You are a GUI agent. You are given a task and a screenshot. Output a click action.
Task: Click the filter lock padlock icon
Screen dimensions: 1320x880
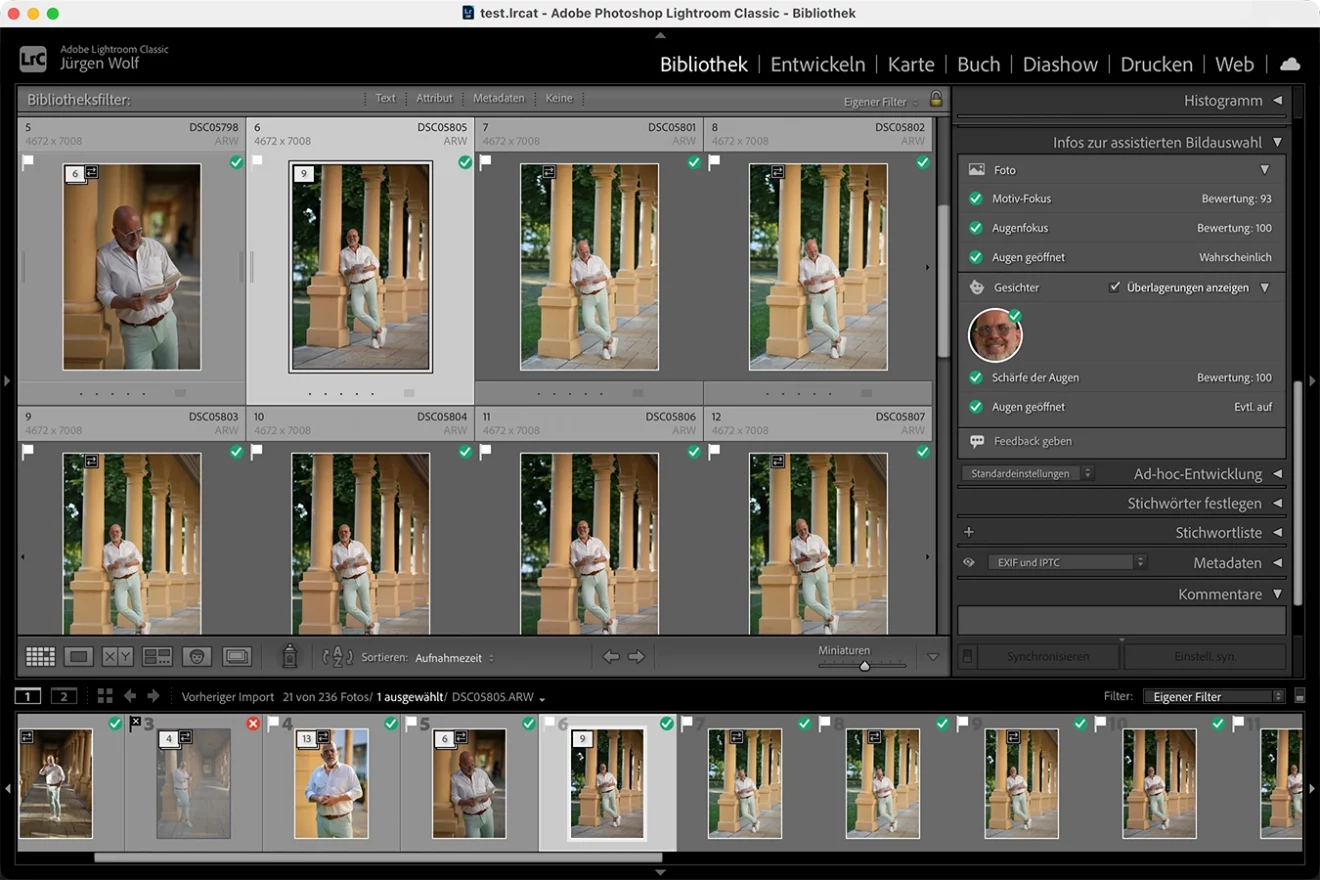(936, 99)
